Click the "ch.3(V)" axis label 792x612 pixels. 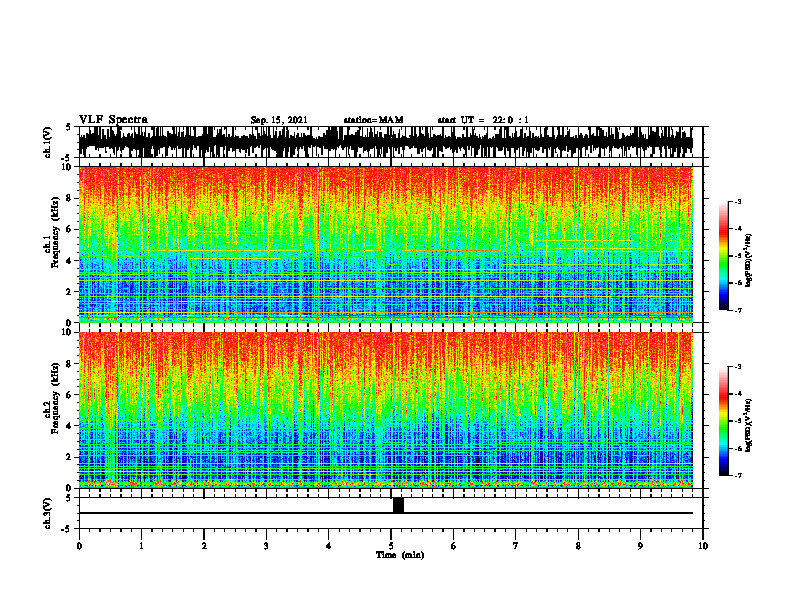point(48,513)
